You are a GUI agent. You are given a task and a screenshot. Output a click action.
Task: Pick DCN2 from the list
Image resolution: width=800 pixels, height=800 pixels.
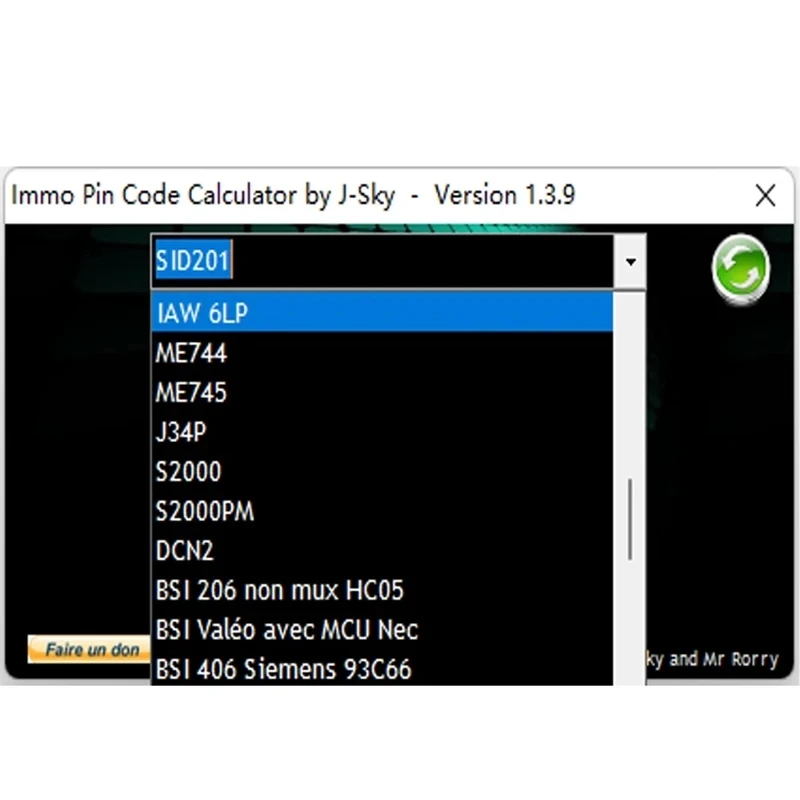coord(383,551)
